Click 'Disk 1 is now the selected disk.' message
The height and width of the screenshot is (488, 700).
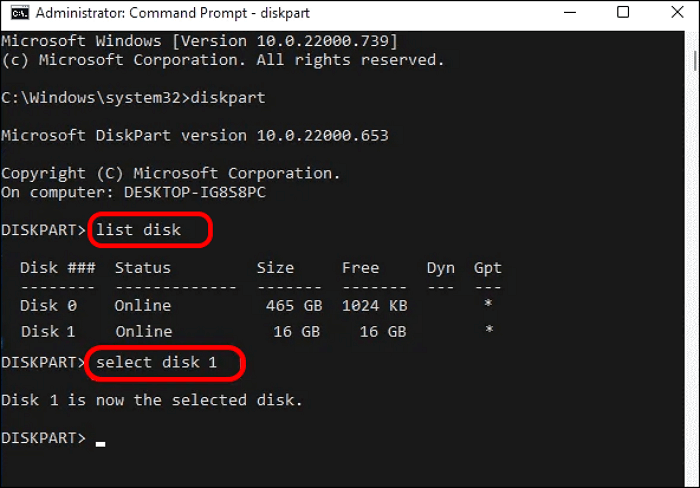point(151,400)
